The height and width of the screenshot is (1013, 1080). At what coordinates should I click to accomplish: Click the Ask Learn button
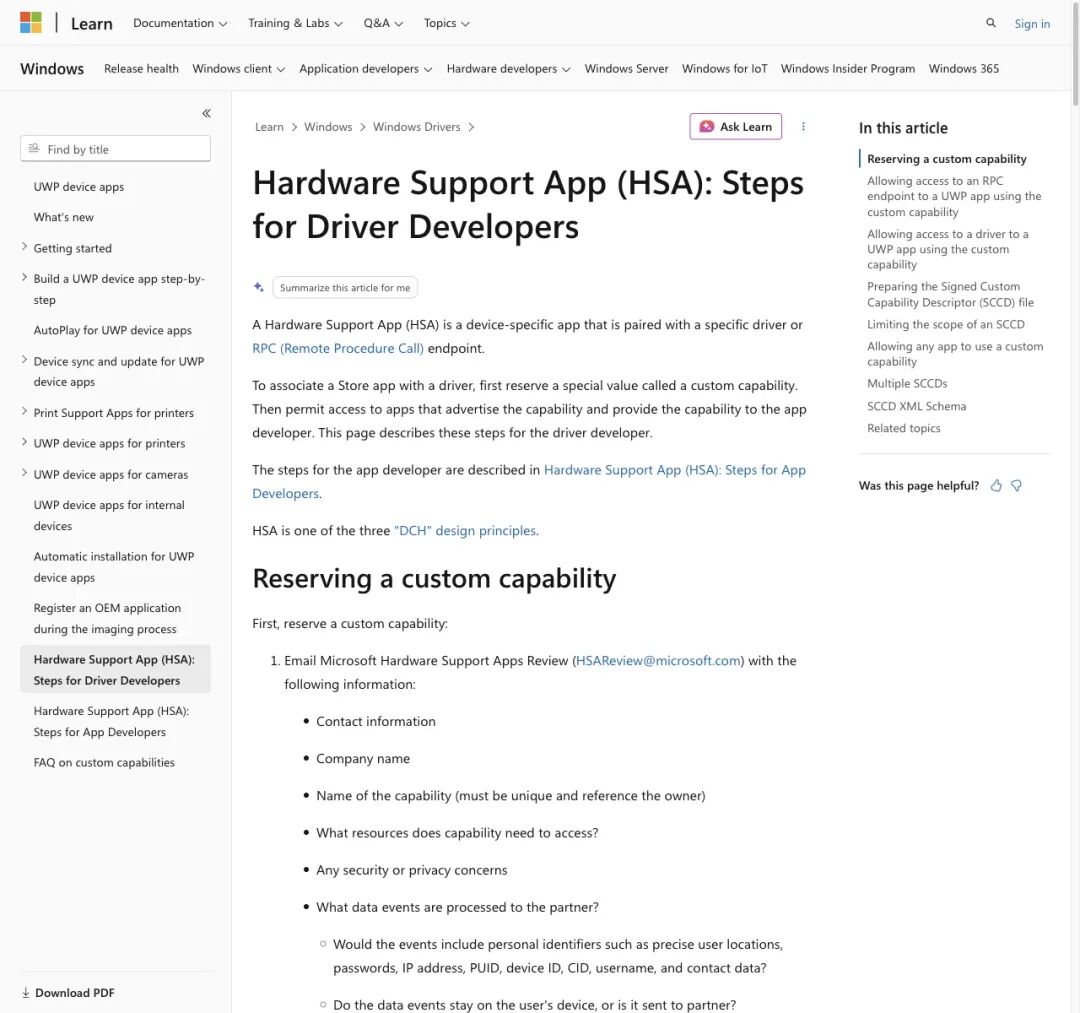tap(735, 127)
